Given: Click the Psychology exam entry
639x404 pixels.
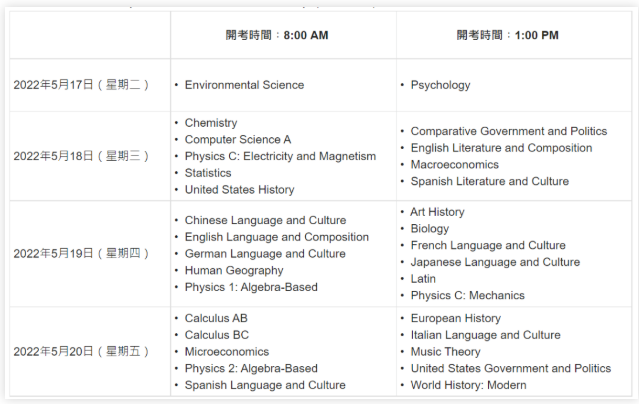Looking at the screenshot, I should 440,85.
